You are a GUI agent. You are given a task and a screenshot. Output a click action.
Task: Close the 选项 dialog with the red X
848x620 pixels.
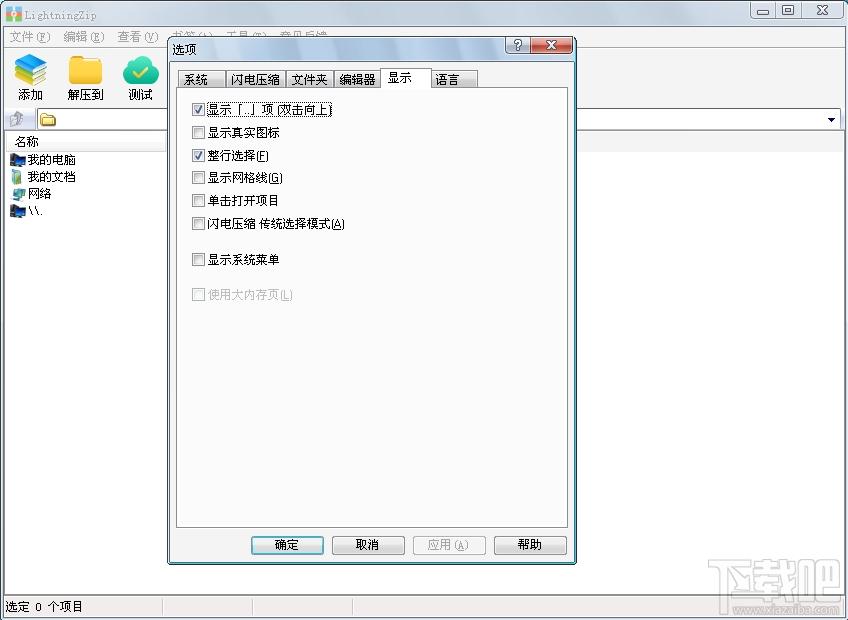click(551, 45)
